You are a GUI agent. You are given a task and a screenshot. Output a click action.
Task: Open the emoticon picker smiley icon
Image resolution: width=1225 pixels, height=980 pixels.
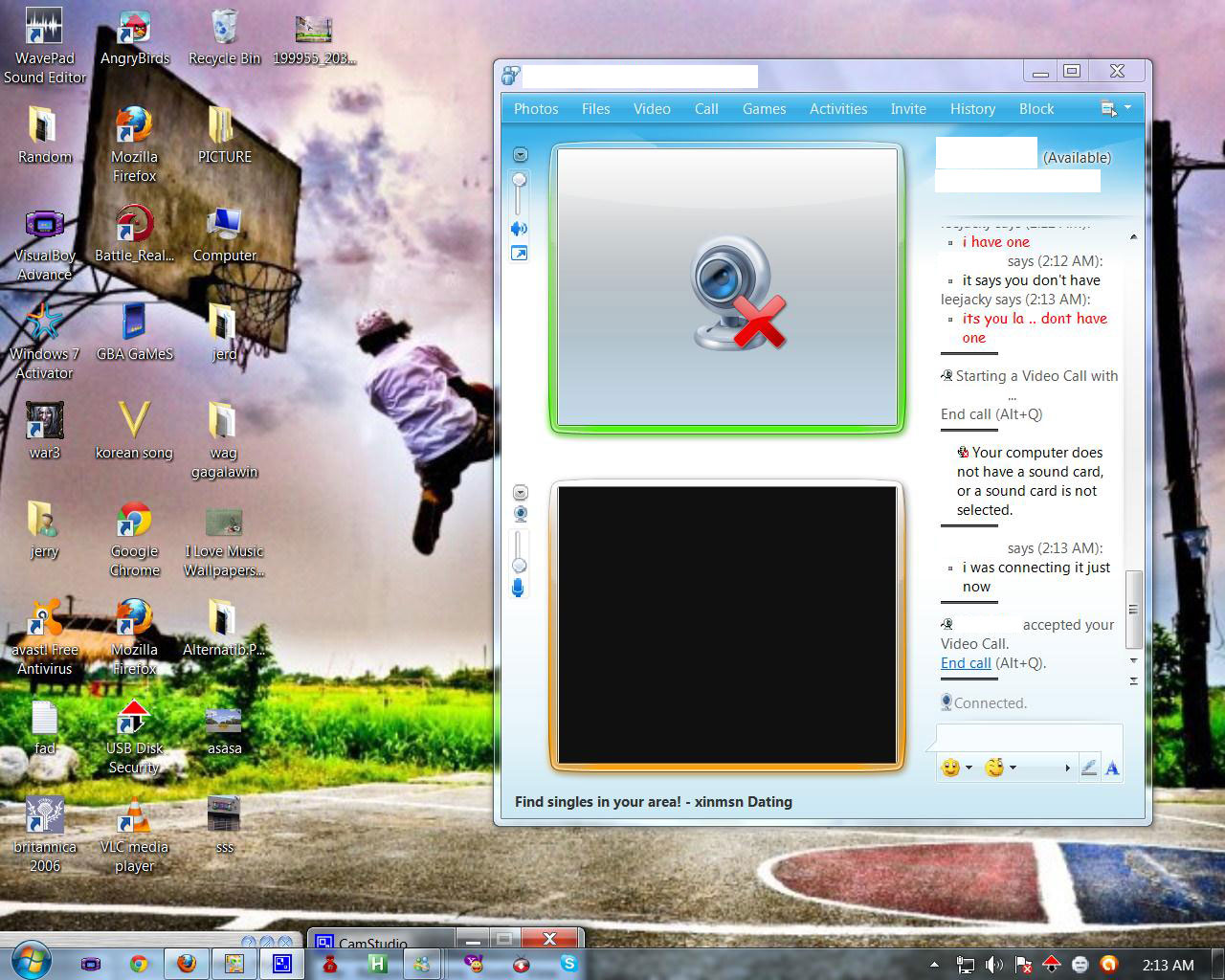[x=952, y=767]
